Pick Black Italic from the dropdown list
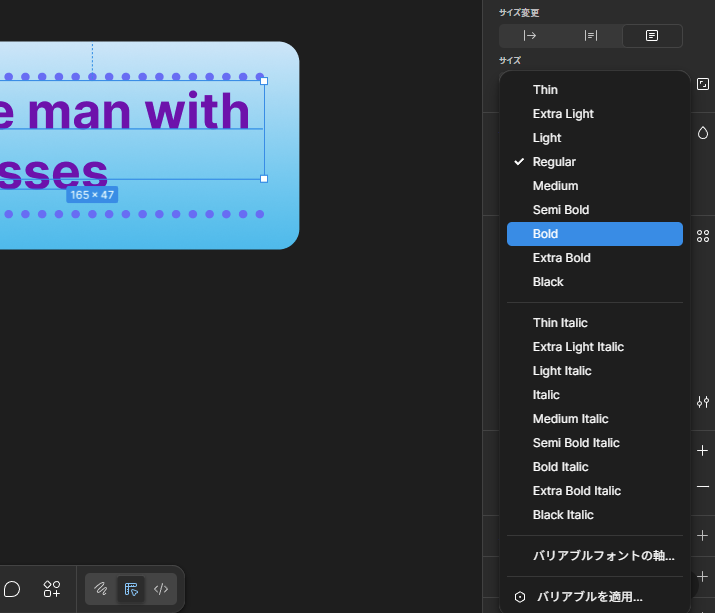715x613 pixels. (x=563, y=515)
